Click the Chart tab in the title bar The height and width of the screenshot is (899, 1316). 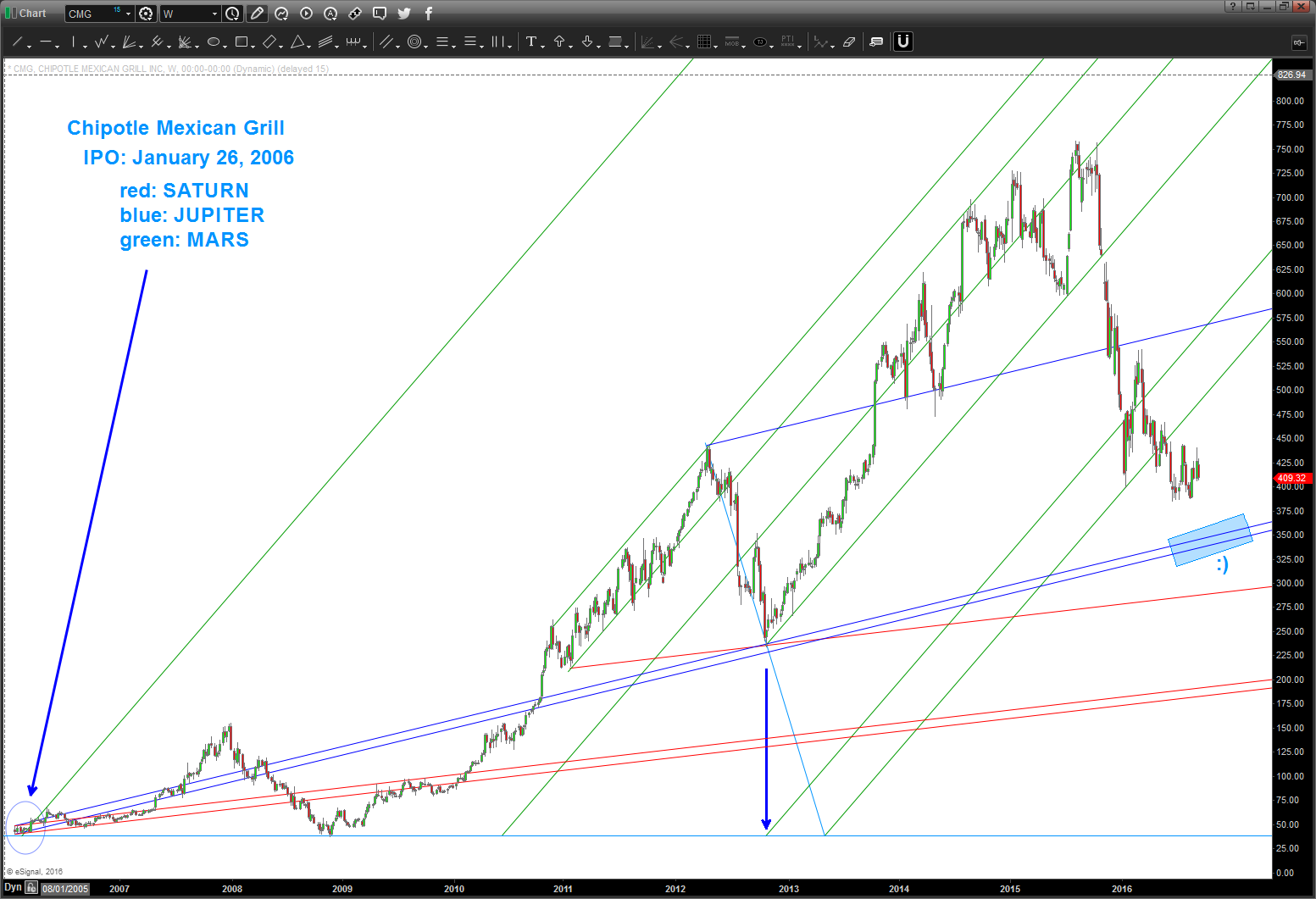point(34,13)
